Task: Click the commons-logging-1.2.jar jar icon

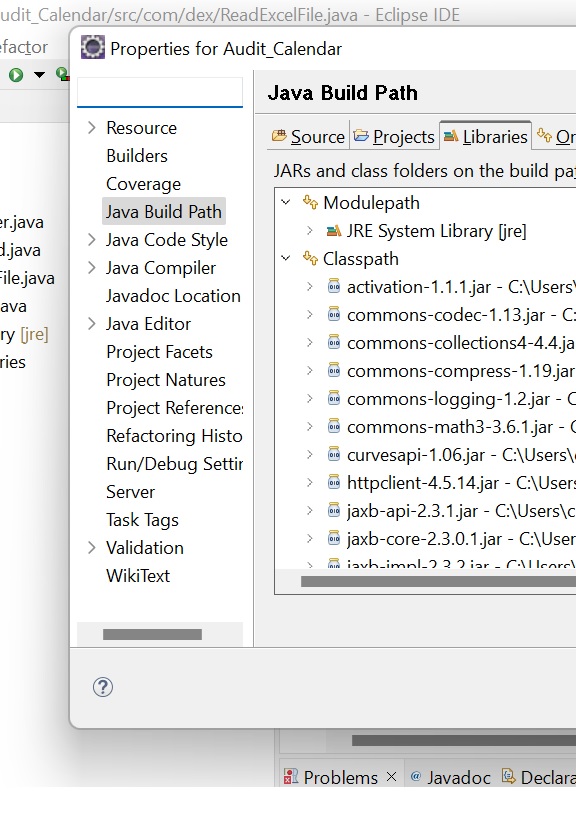Action: coord(334,399)
